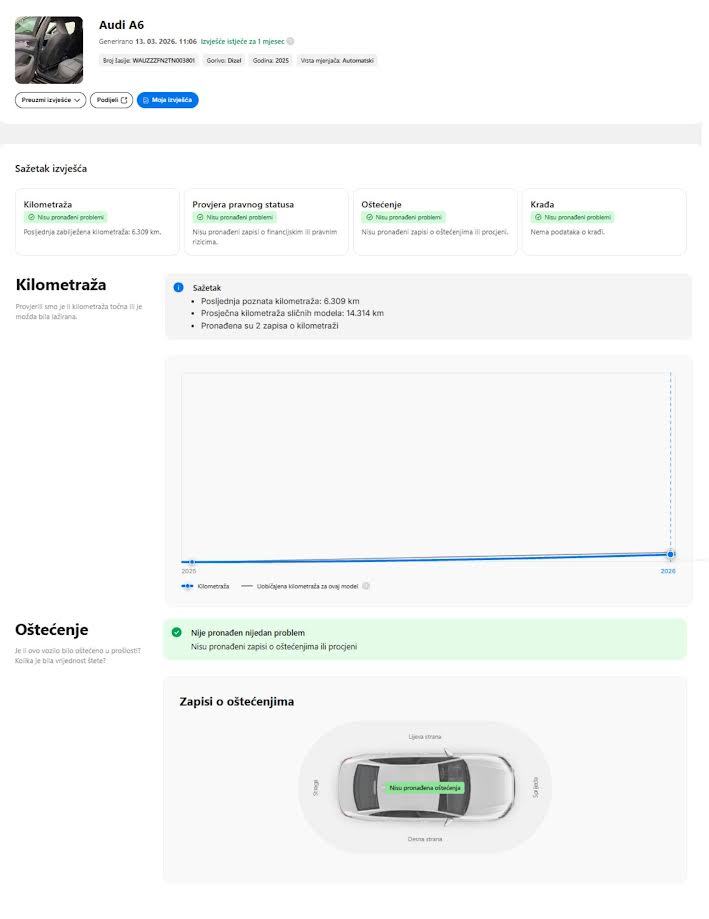Open the Krađa summary card
This screenshot has width=709, height=919.
pos(604,221)
